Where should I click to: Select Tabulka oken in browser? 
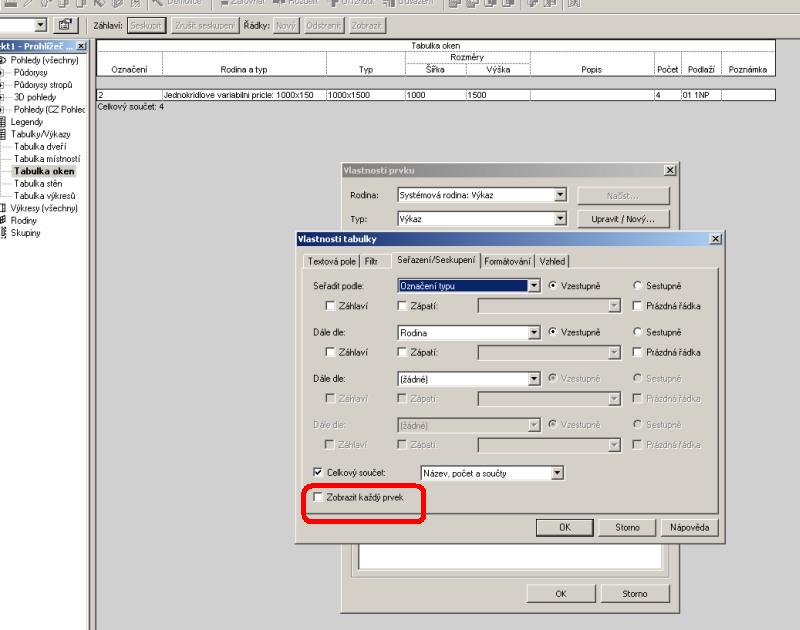[44, 171]
